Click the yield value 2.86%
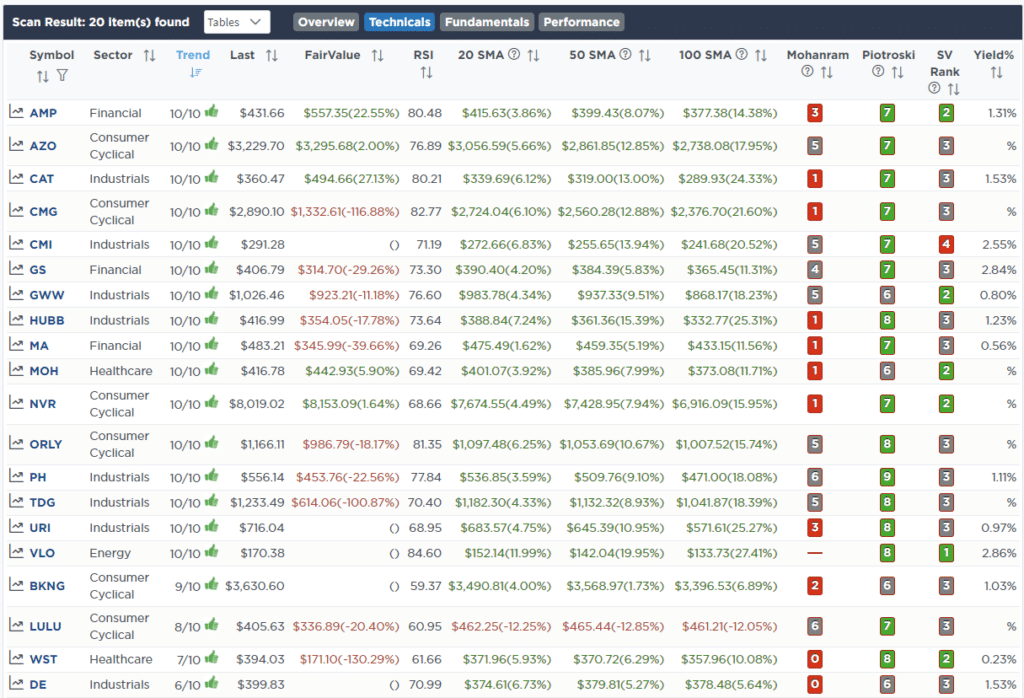 (999, 553)
